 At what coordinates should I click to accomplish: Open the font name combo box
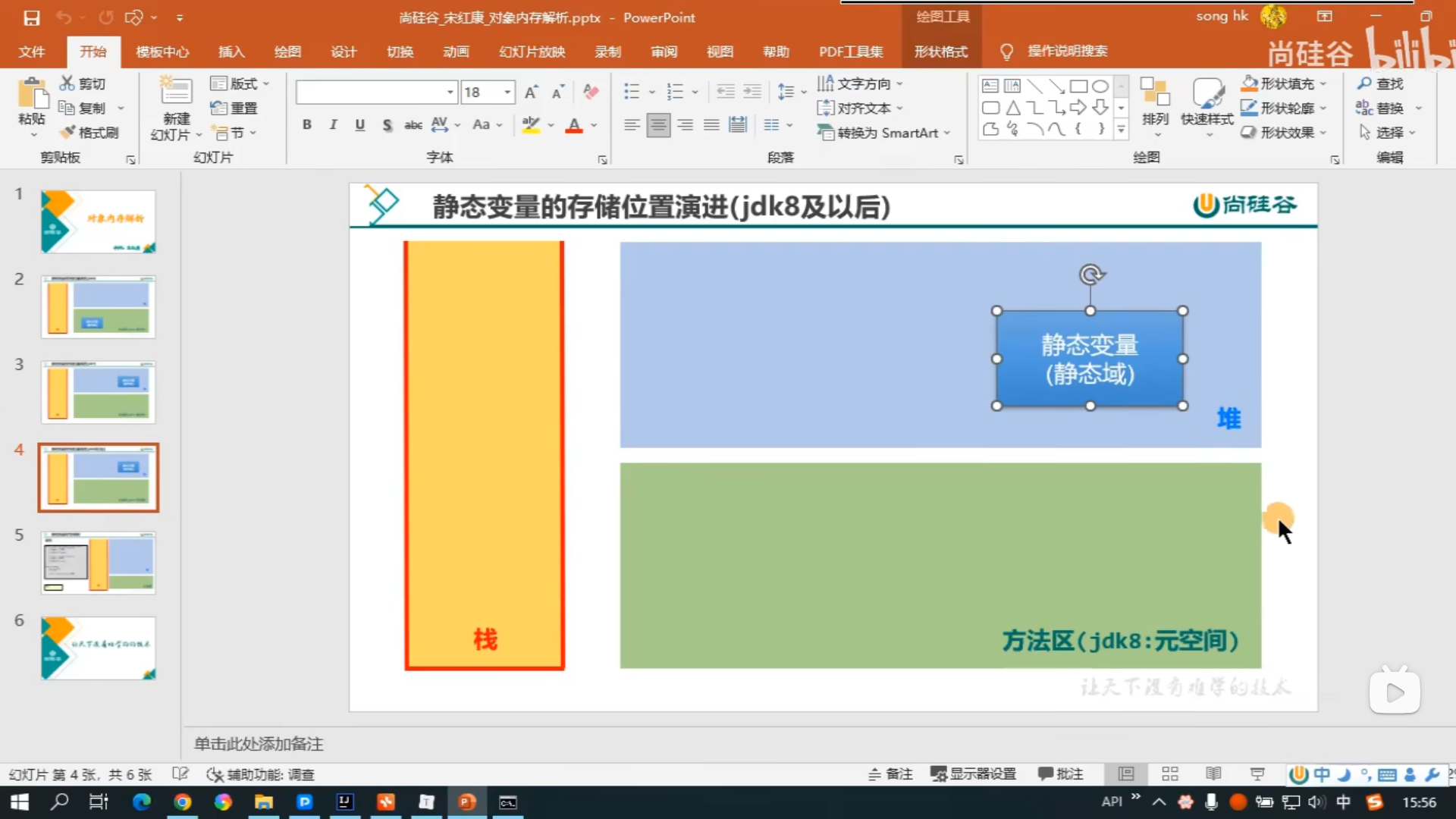point(377,93)
